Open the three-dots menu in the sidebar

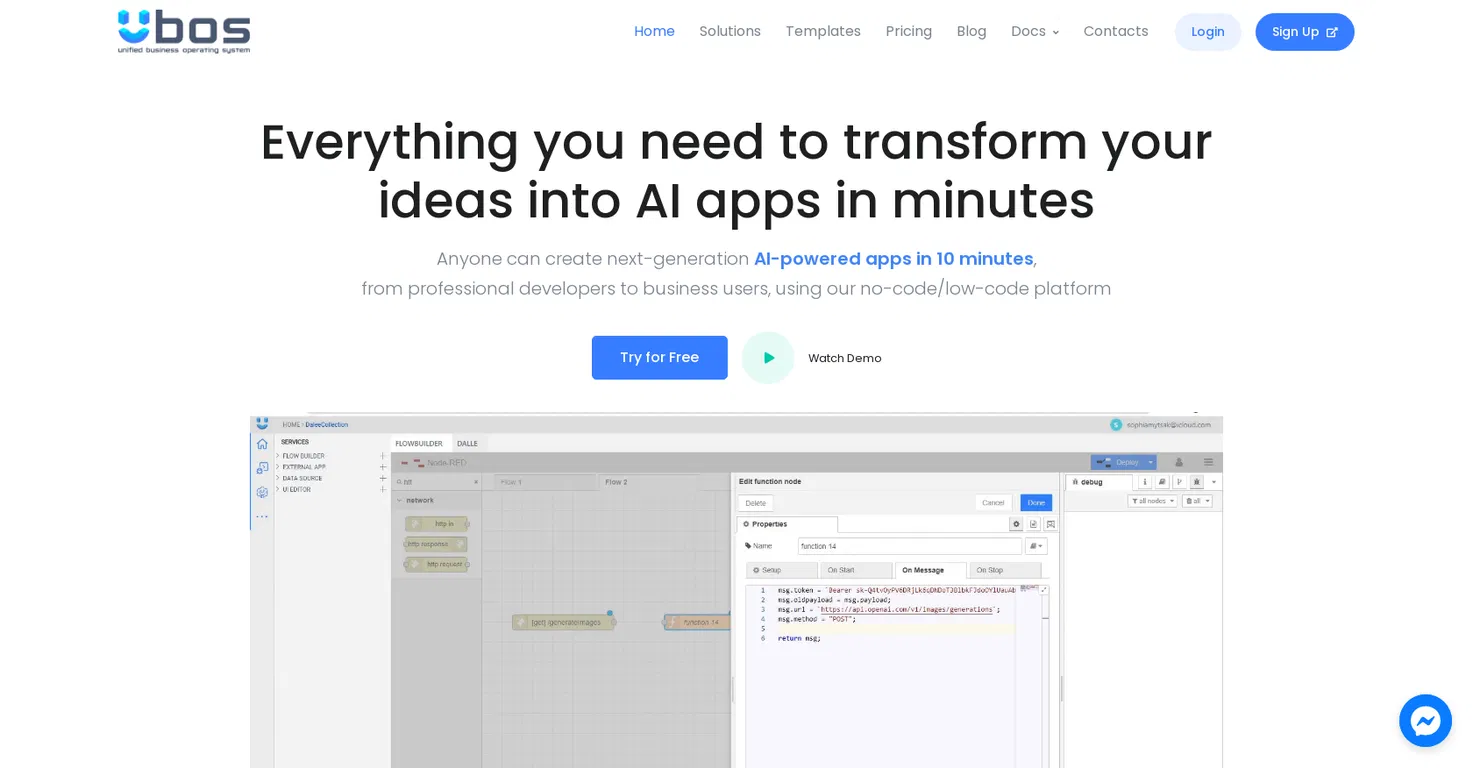point(262,516)
